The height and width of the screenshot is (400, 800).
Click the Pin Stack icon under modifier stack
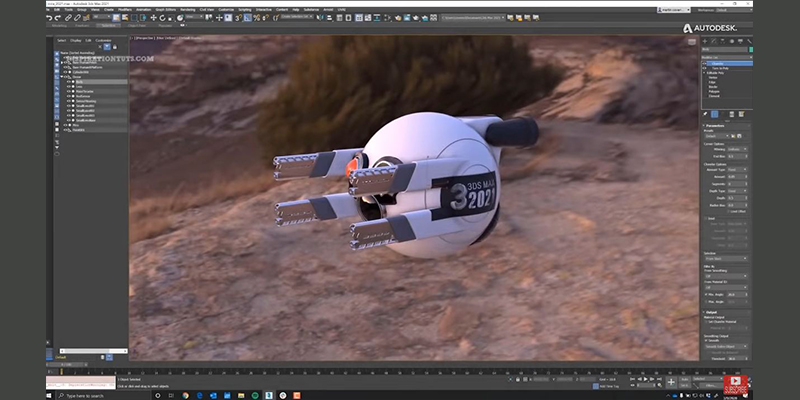705,114
